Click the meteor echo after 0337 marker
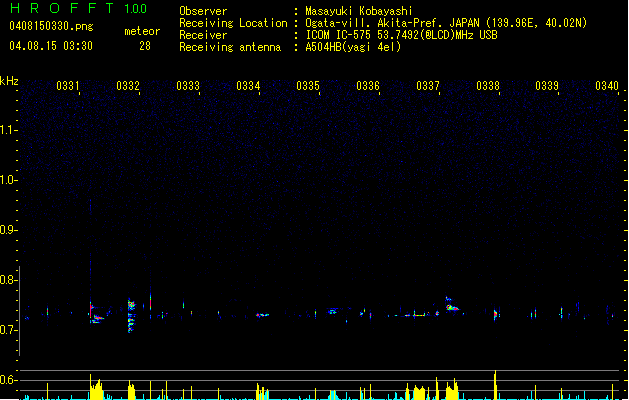Viewport: 629px width, 400px height. (x=452, y=304)
